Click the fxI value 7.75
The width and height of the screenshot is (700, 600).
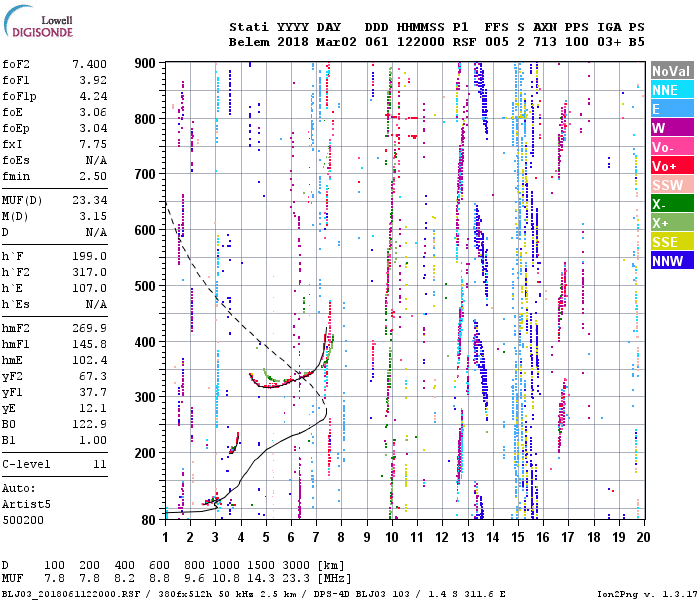[x=93, y=145]
